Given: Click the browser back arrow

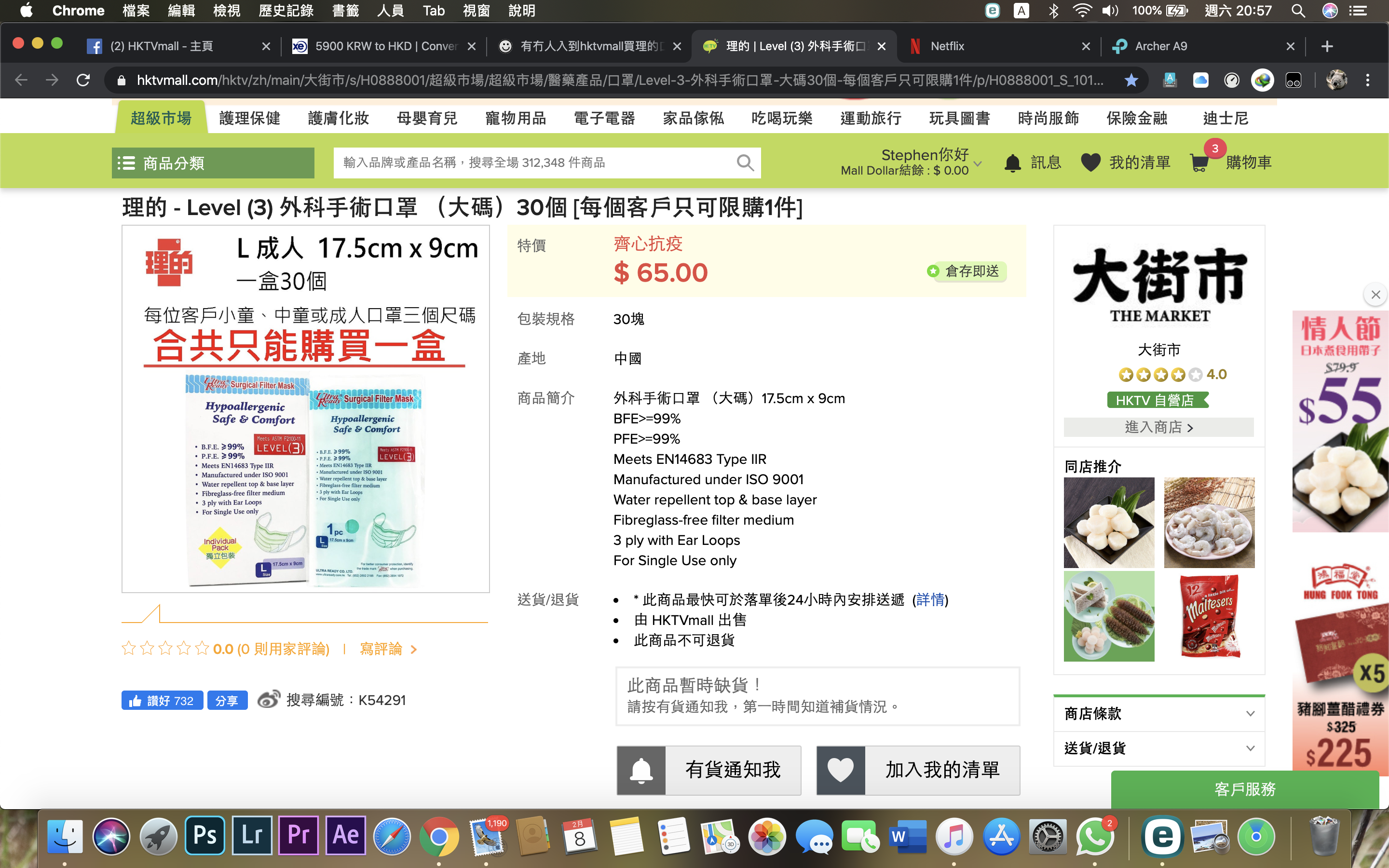Looking at the screenshot, I should [x=21, y=80].
